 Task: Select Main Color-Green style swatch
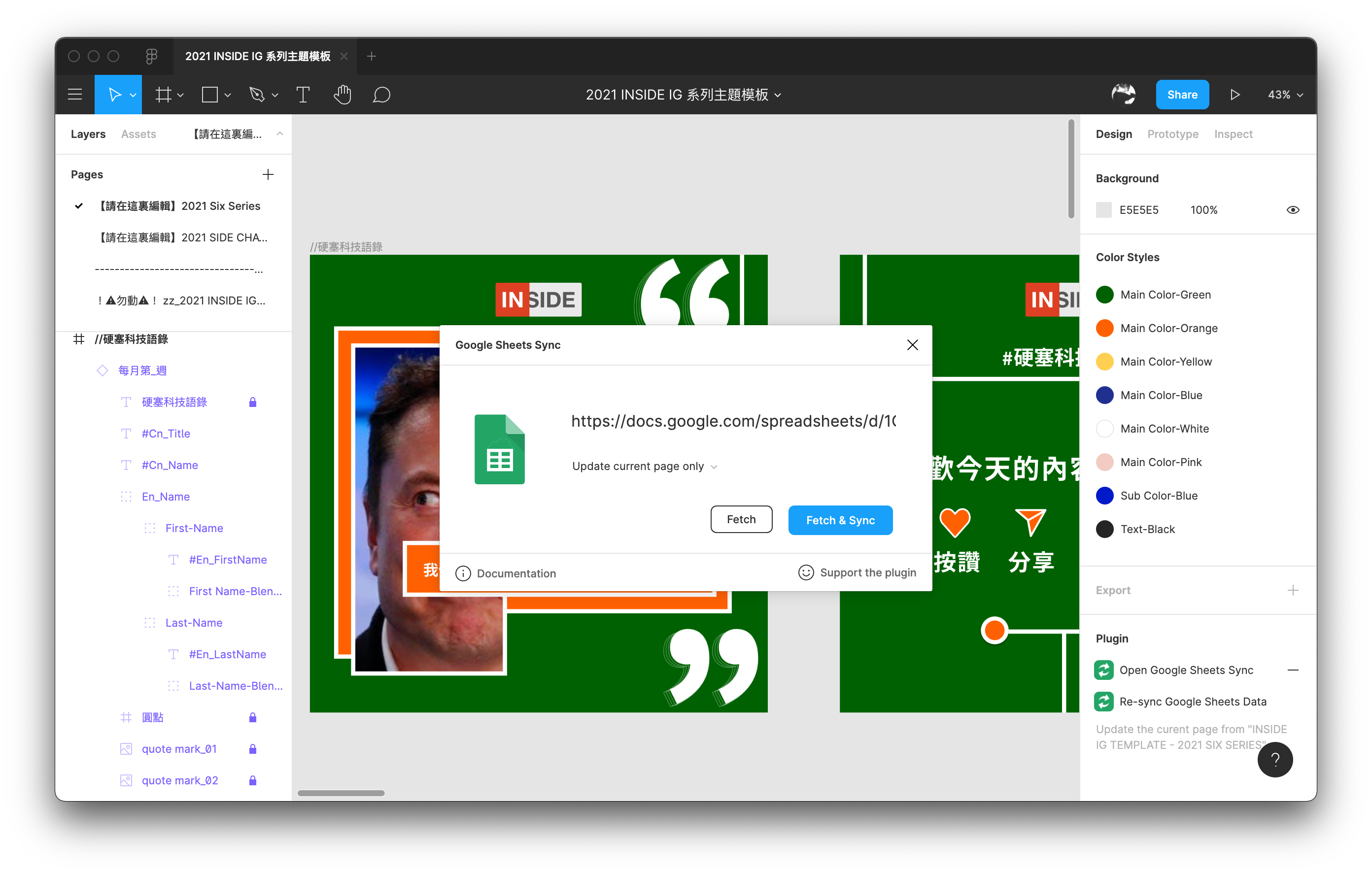coord(1104,295)
